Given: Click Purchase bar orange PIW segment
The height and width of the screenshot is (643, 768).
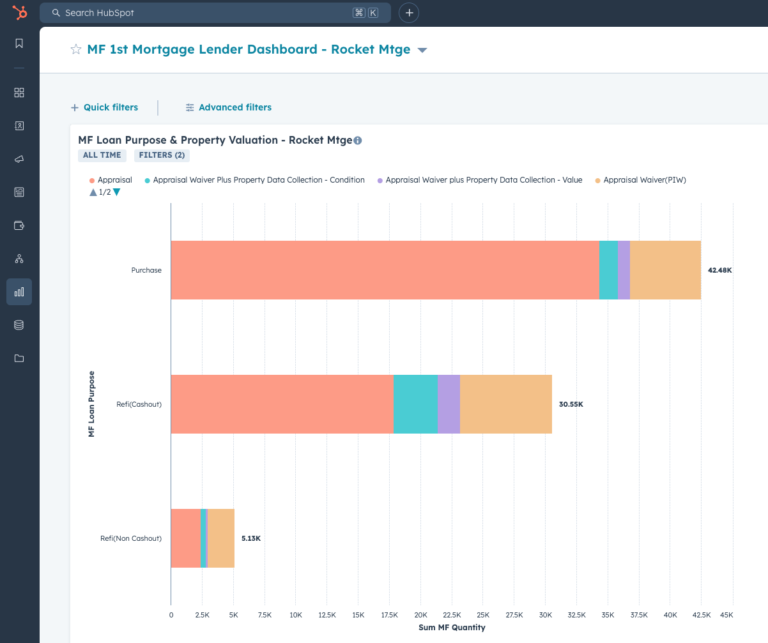Looking at the screenshot, I should 665,270.
